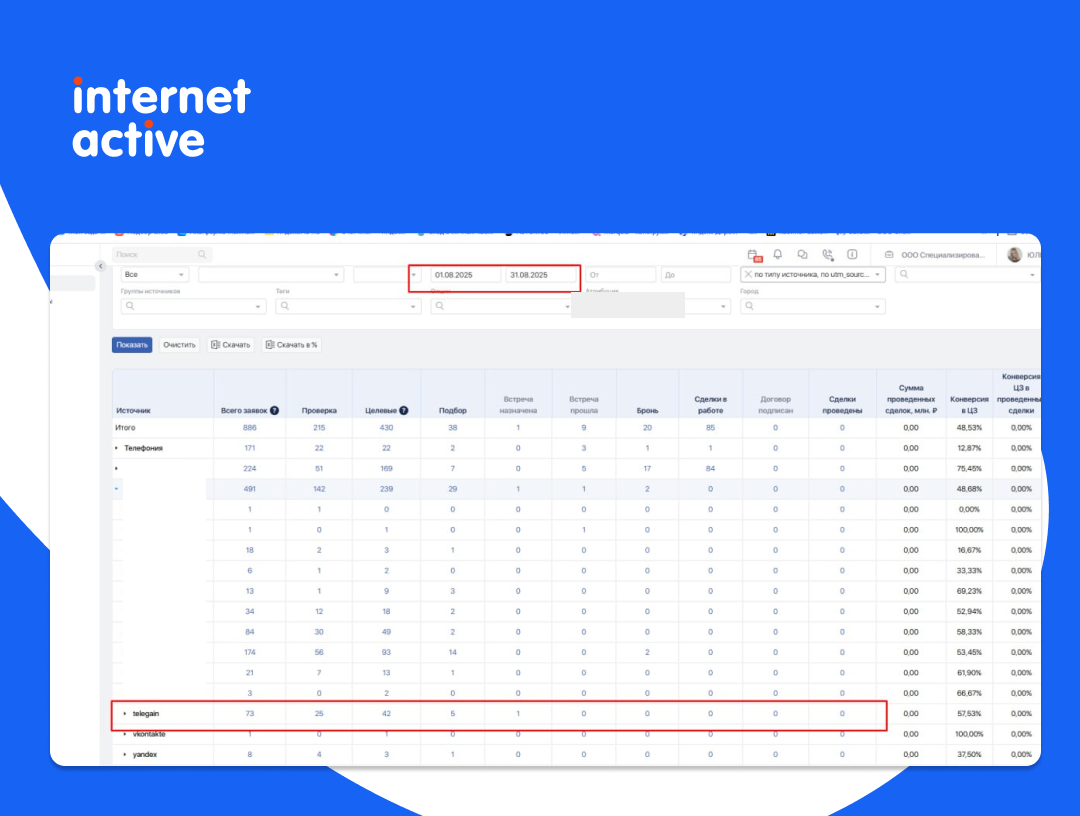Click help icon next to Целевые
The height and width of the screenshot is (816, 1080).
(x=404, y=410)
